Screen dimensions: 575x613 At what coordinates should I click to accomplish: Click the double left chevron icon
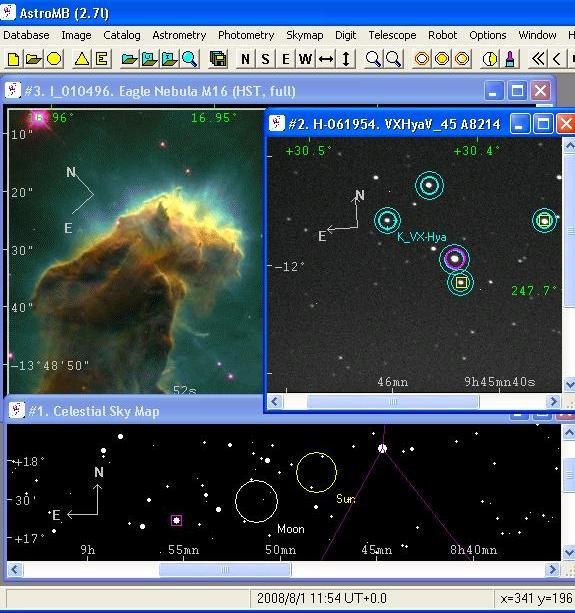538,59
